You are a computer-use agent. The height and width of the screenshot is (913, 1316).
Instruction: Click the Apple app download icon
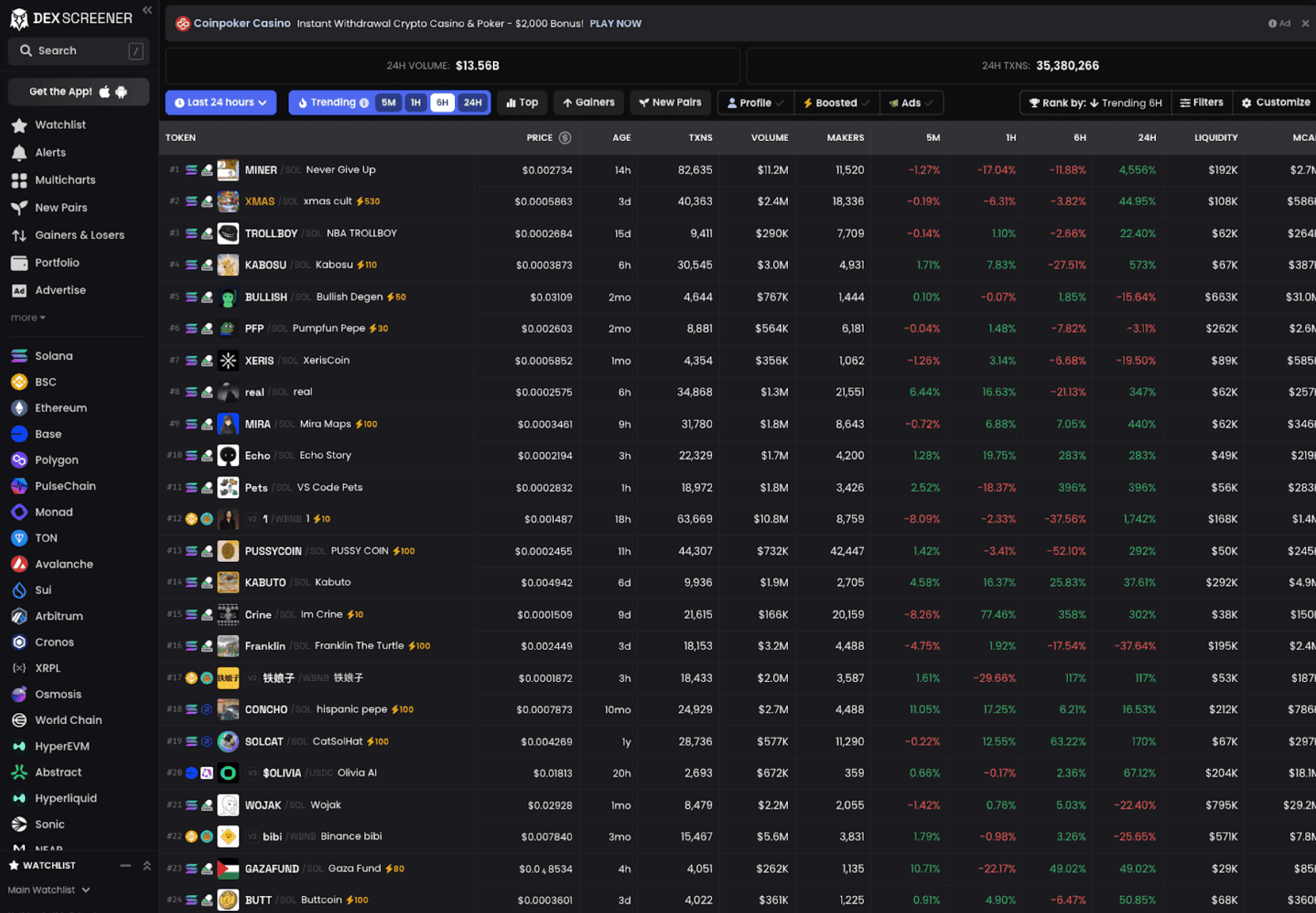tap(104, 92)
